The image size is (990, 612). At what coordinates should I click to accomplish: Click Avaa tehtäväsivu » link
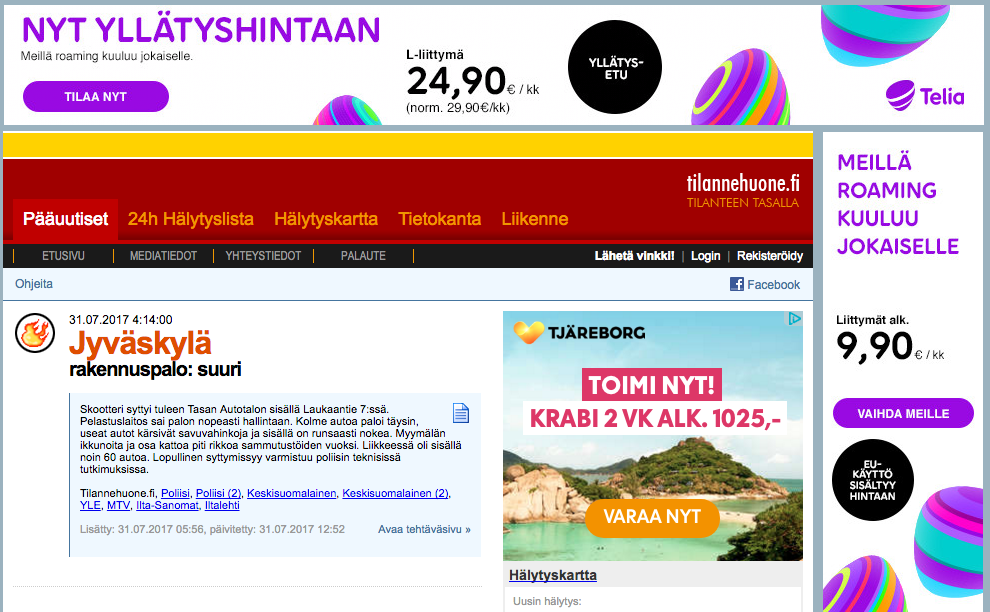click(x=424, y=529)
